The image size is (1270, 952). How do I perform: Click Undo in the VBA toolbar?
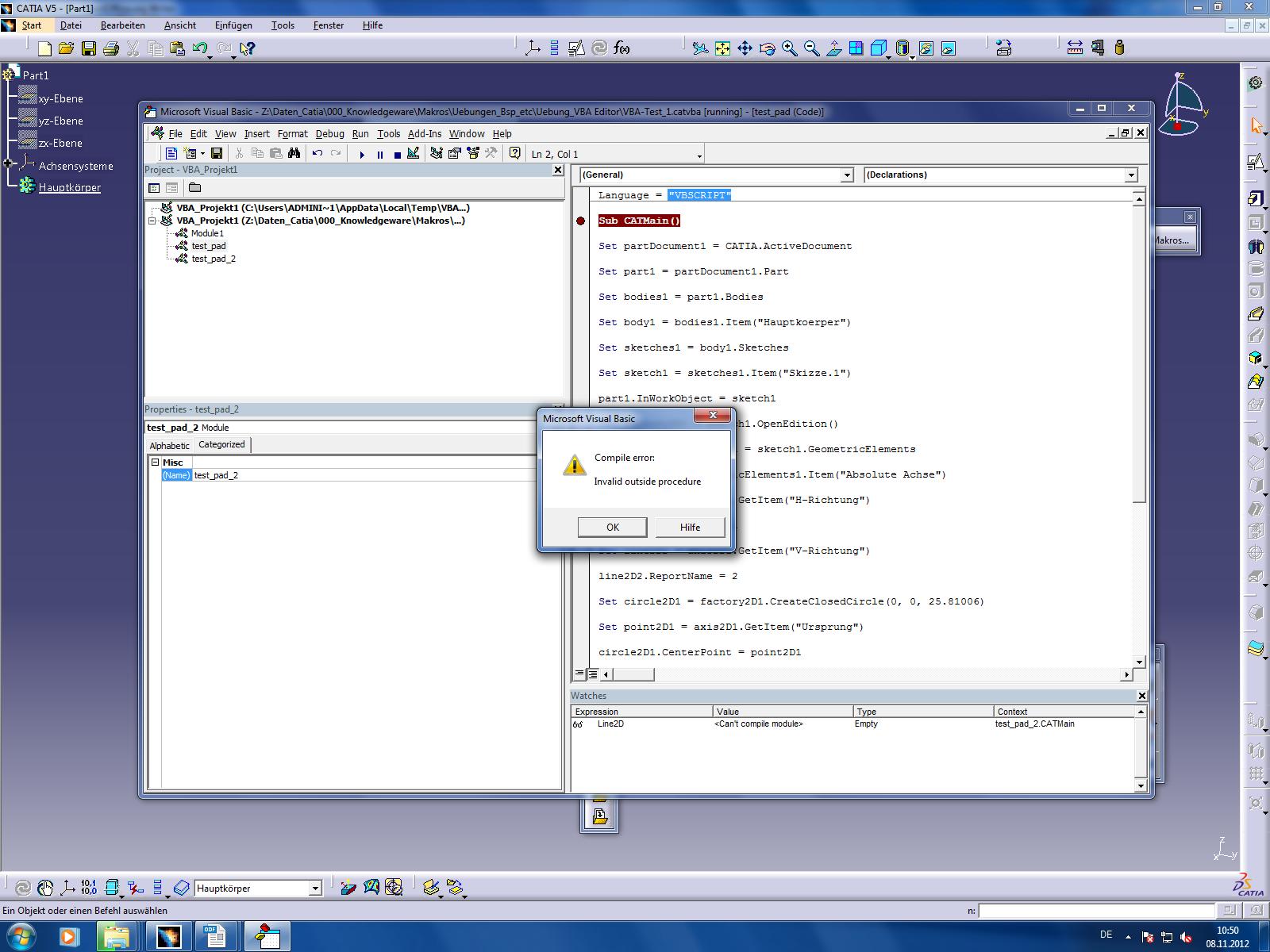click(x=317, y=153)
